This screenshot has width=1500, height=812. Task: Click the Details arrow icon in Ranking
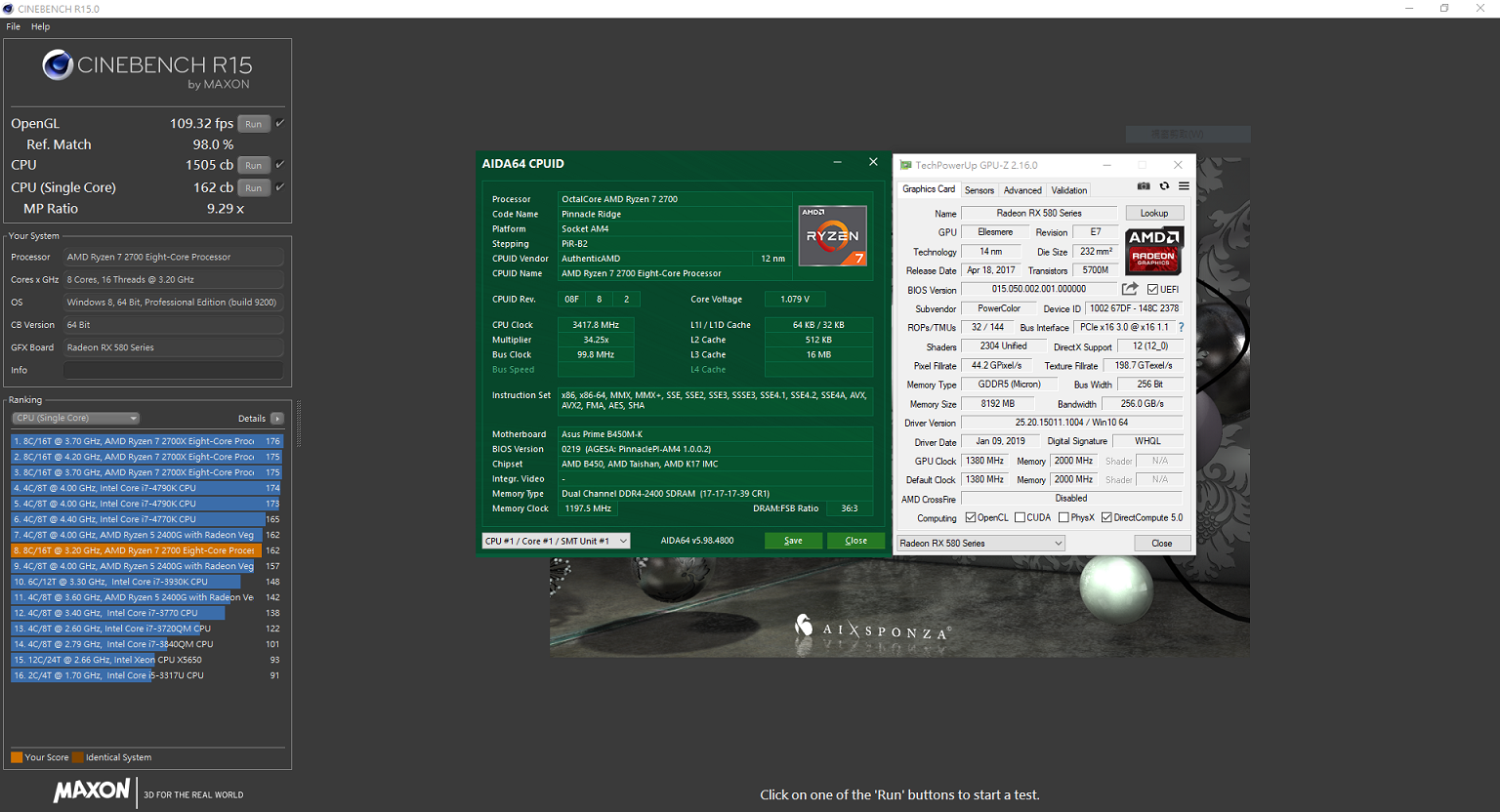pos(277,419)
